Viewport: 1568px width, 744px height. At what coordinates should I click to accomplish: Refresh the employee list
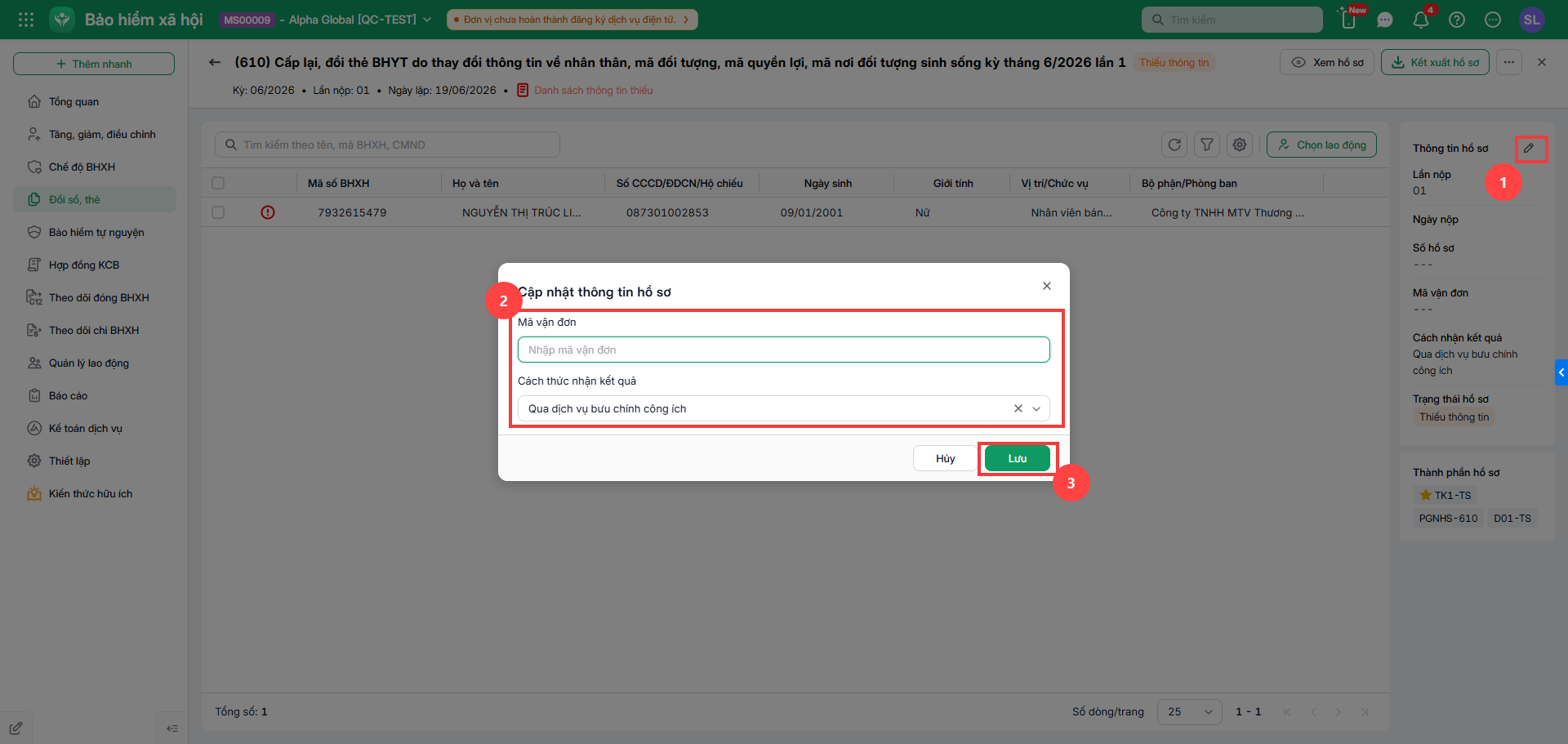click(1174, 145)
